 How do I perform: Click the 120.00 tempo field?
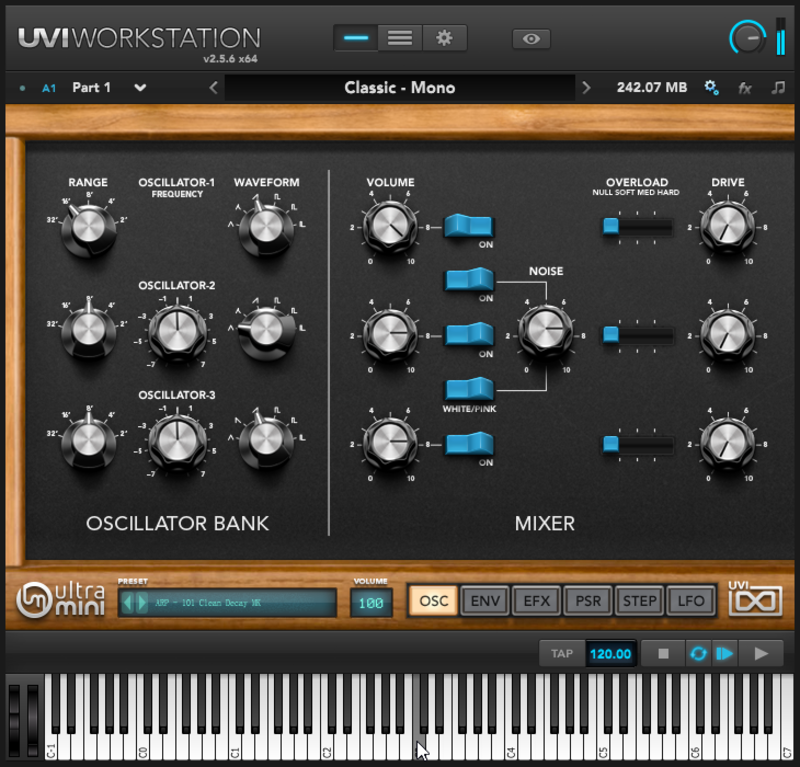tap(610, 654)
